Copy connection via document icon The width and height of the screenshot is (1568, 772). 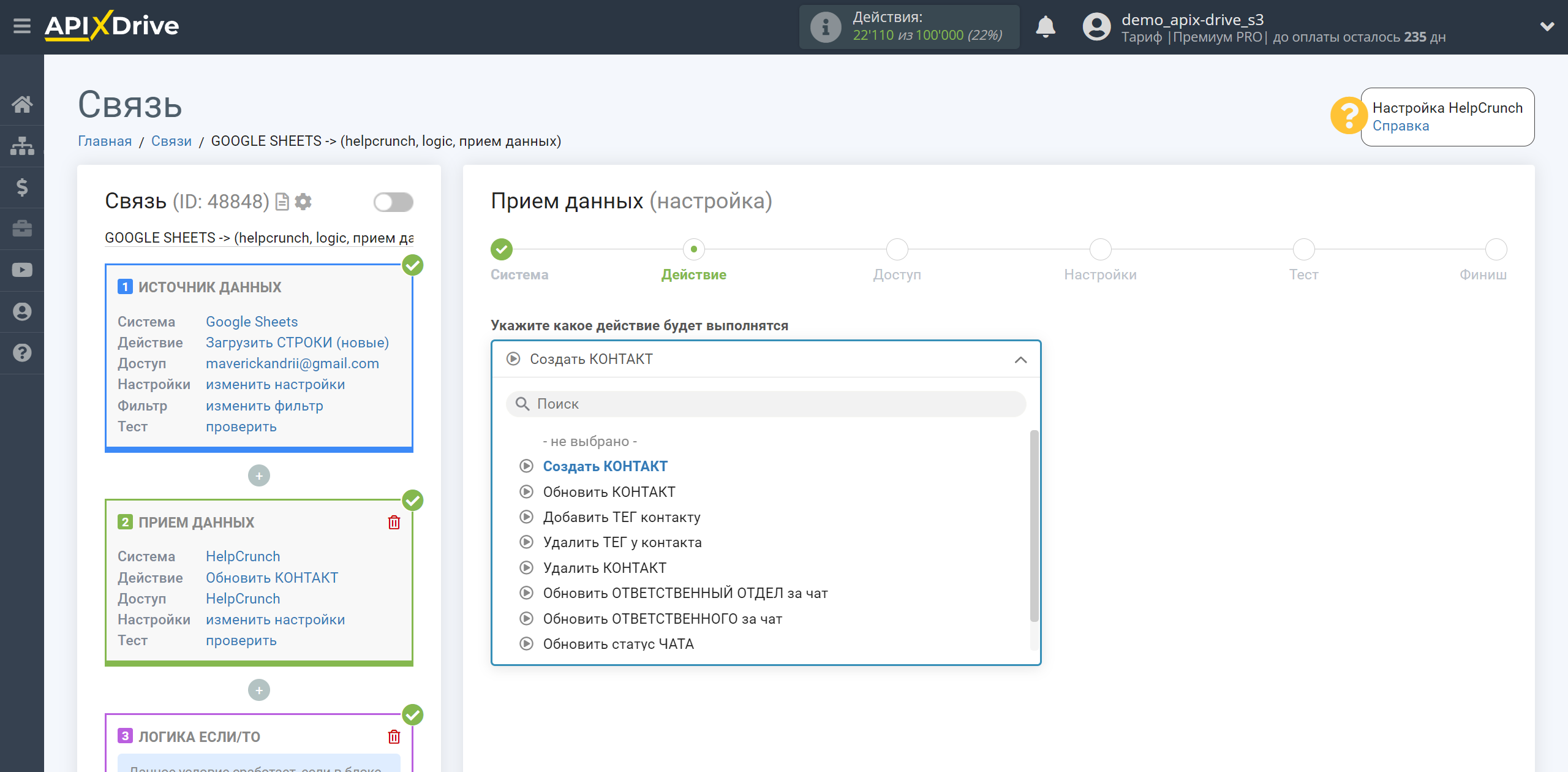click(x=282, y=202)
